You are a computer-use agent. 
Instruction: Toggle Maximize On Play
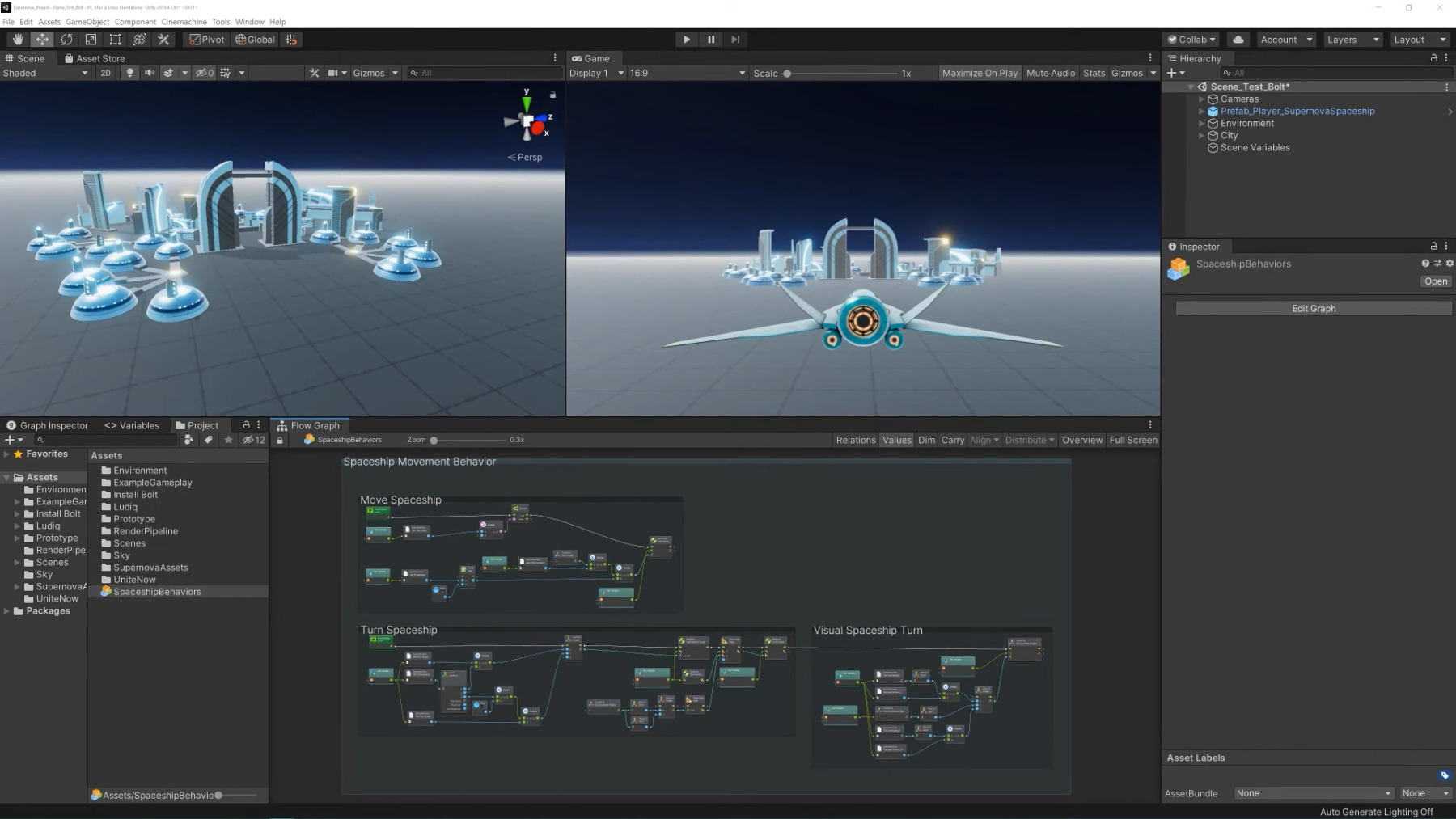(x=980, y=73)
